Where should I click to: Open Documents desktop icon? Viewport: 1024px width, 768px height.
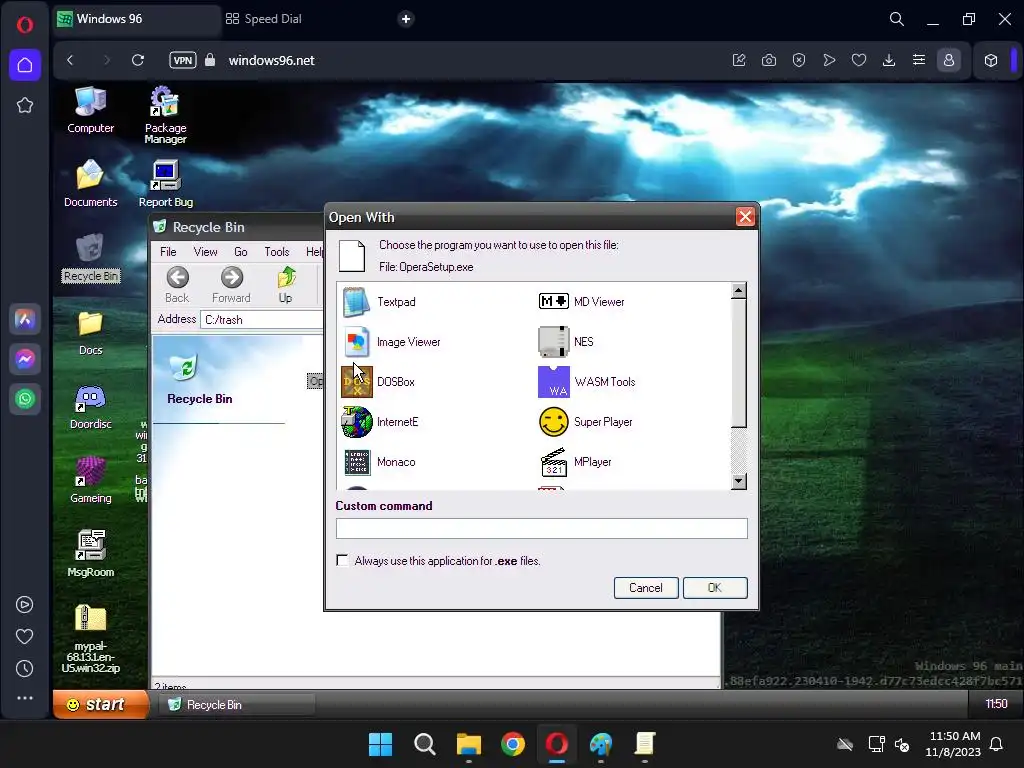tap(90, 184)
